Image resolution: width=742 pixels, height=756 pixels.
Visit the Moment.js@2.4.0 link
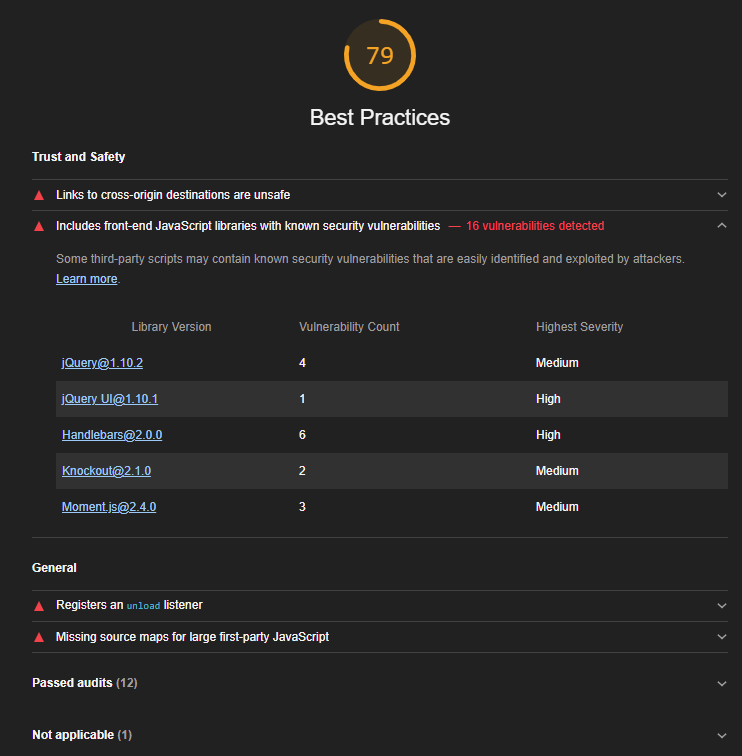click(109, 507)
